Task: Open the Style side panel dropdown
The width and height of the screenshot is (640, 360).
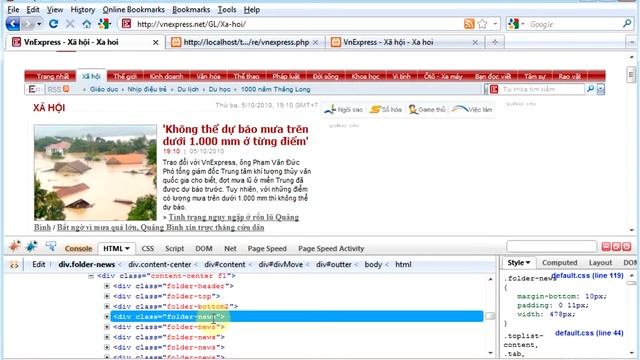Action: pyautogui.click(x=528, y=262)
